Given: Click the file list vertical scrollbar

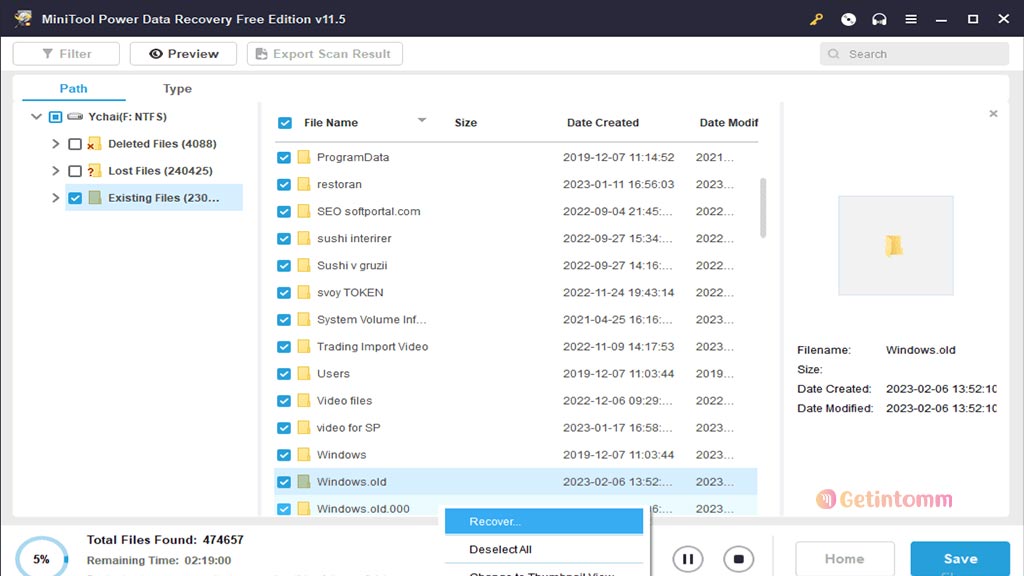Looking at the screenshot, I should pos(763,208).
